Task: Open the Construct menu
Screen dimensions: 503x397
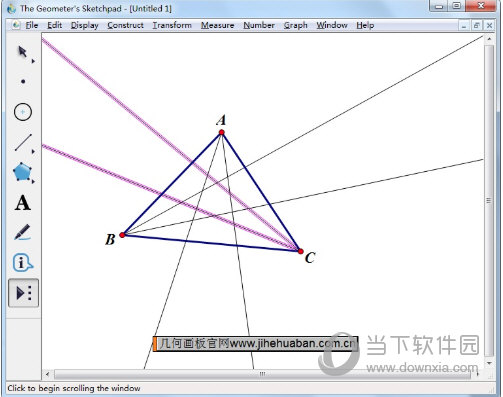Action: point(125,25)
